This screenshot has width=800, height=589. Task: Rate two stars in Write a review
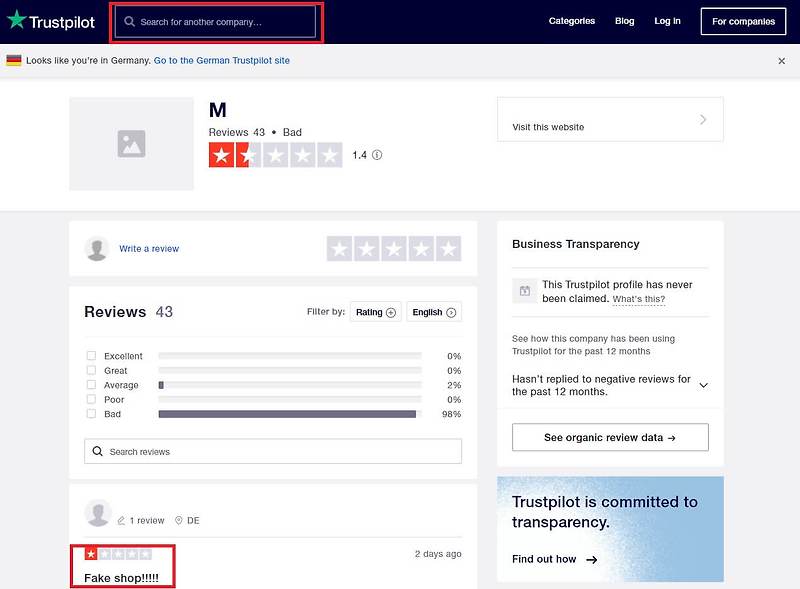tap(367, 249)
